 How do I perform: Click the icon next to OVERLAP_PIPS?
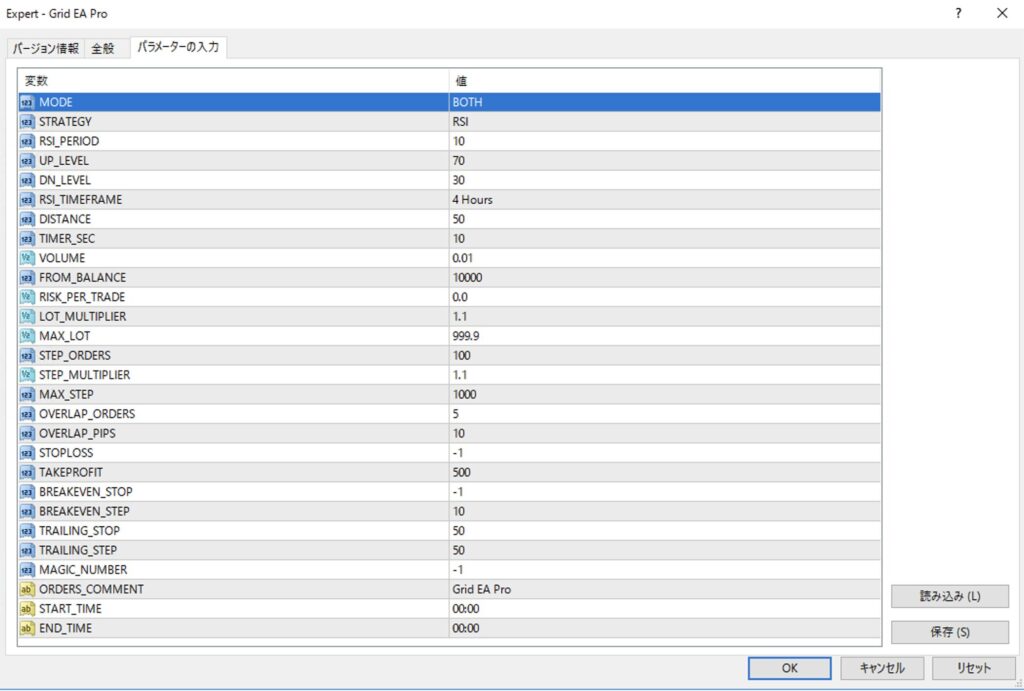tap(27, 434)
